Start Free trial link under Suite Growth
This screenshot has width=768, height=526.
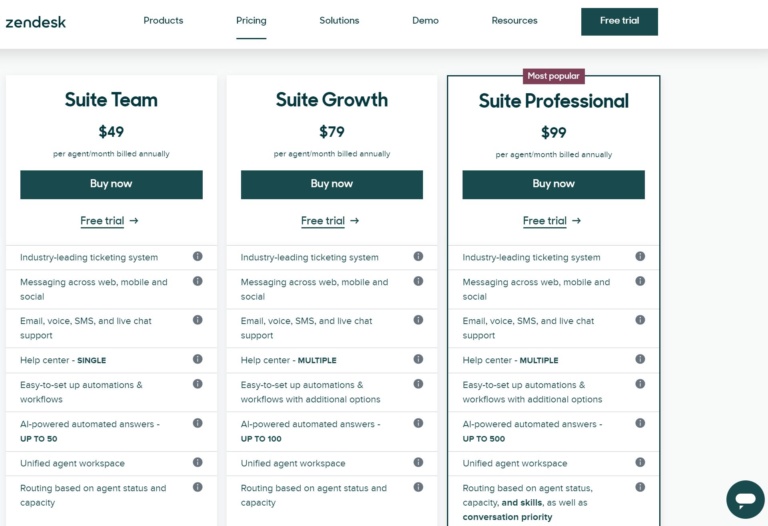(330, 221)
